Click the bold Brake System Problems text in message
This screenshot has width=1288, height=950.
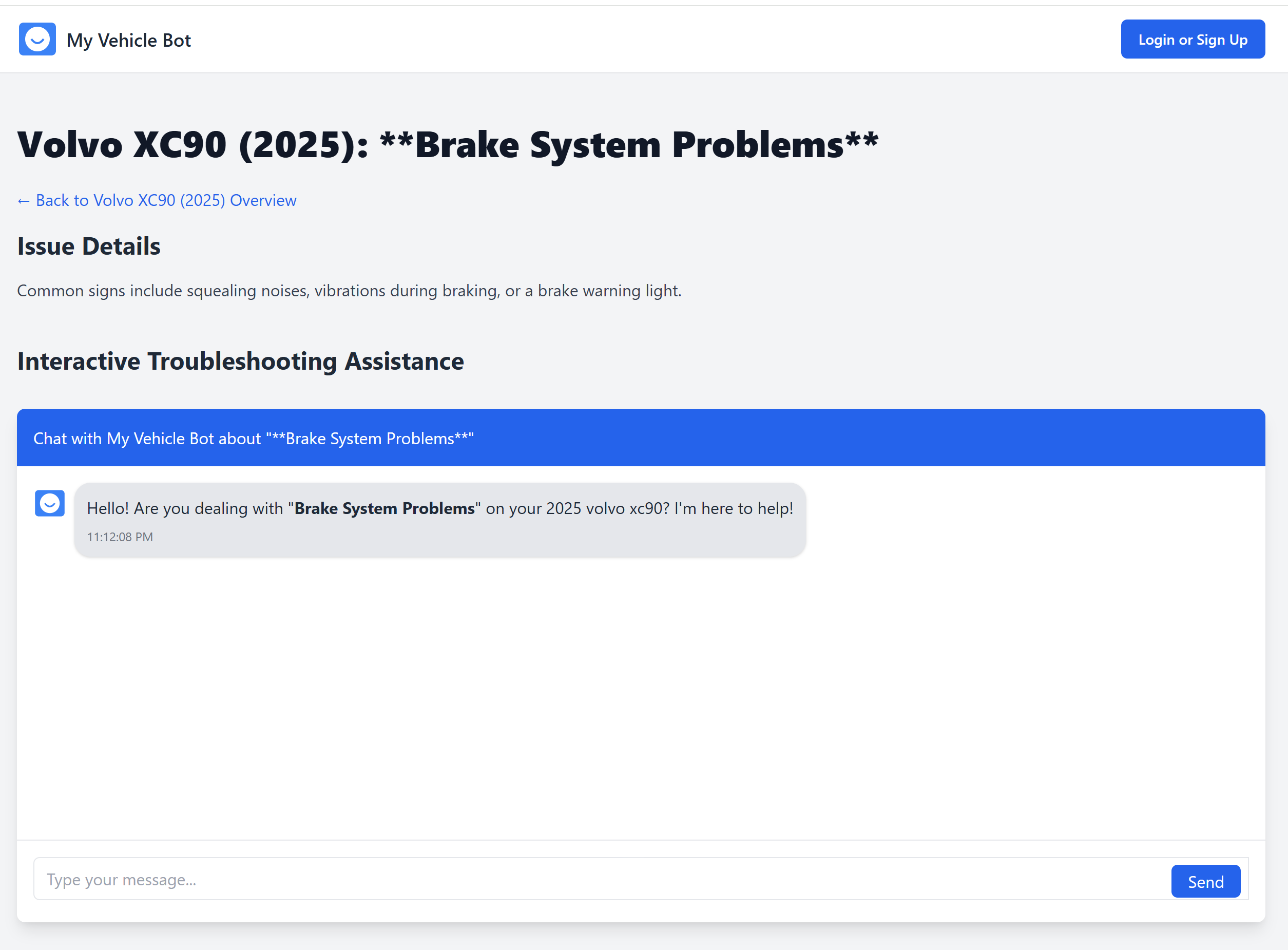coord(385,508)
